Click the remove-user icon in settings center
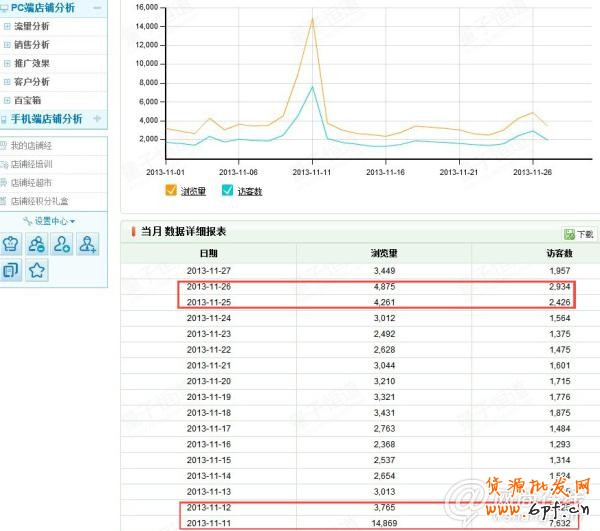The width and height of the screenshot is (600, 531). tap(37, 243)
